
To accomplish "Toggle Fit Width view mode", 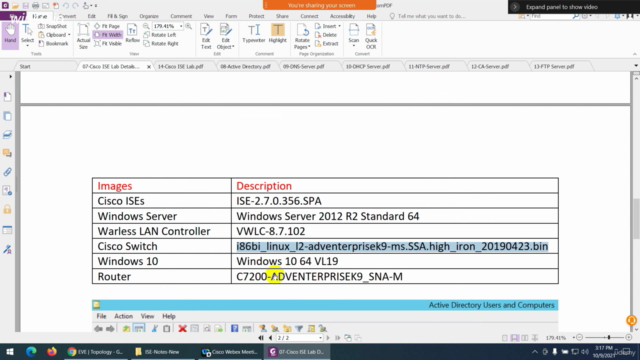I will tap(108, 35).
